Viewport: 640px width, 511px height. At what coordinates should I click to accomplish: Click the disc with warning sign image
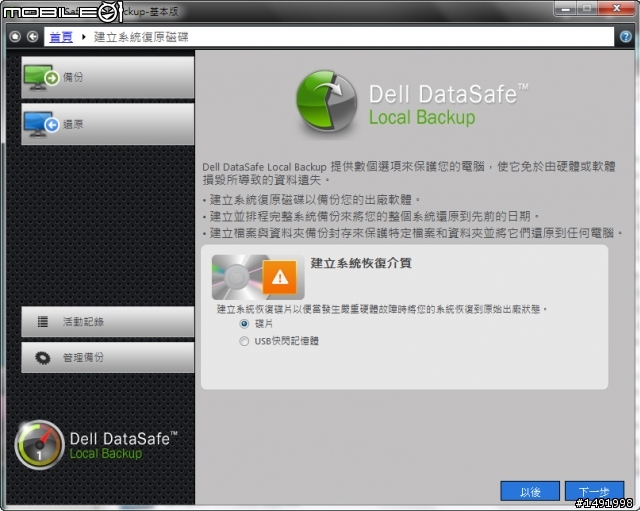coord(258,277)
